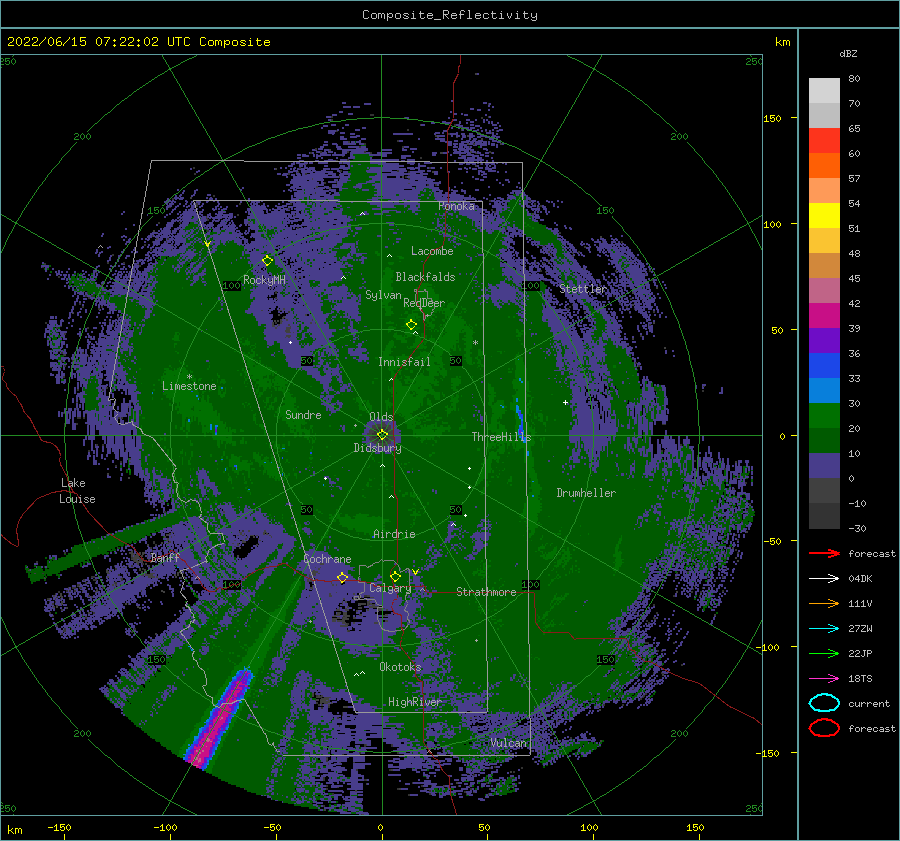Click the yellow marker near RockyMH
900x841 pixels.
[267, 261]
